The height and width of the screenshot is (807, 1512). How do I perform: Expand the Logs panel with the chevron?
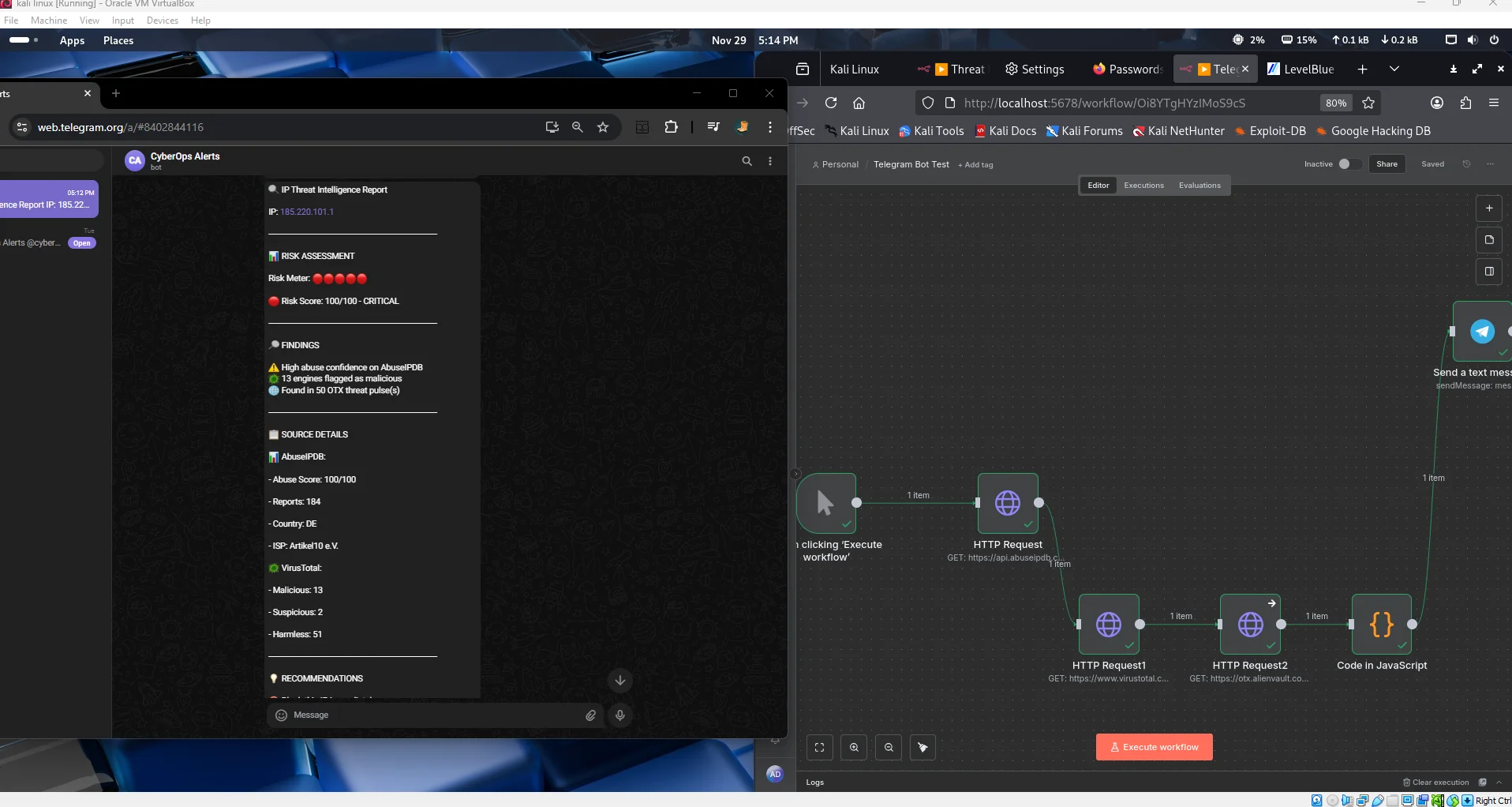(x=1499, y=783)
